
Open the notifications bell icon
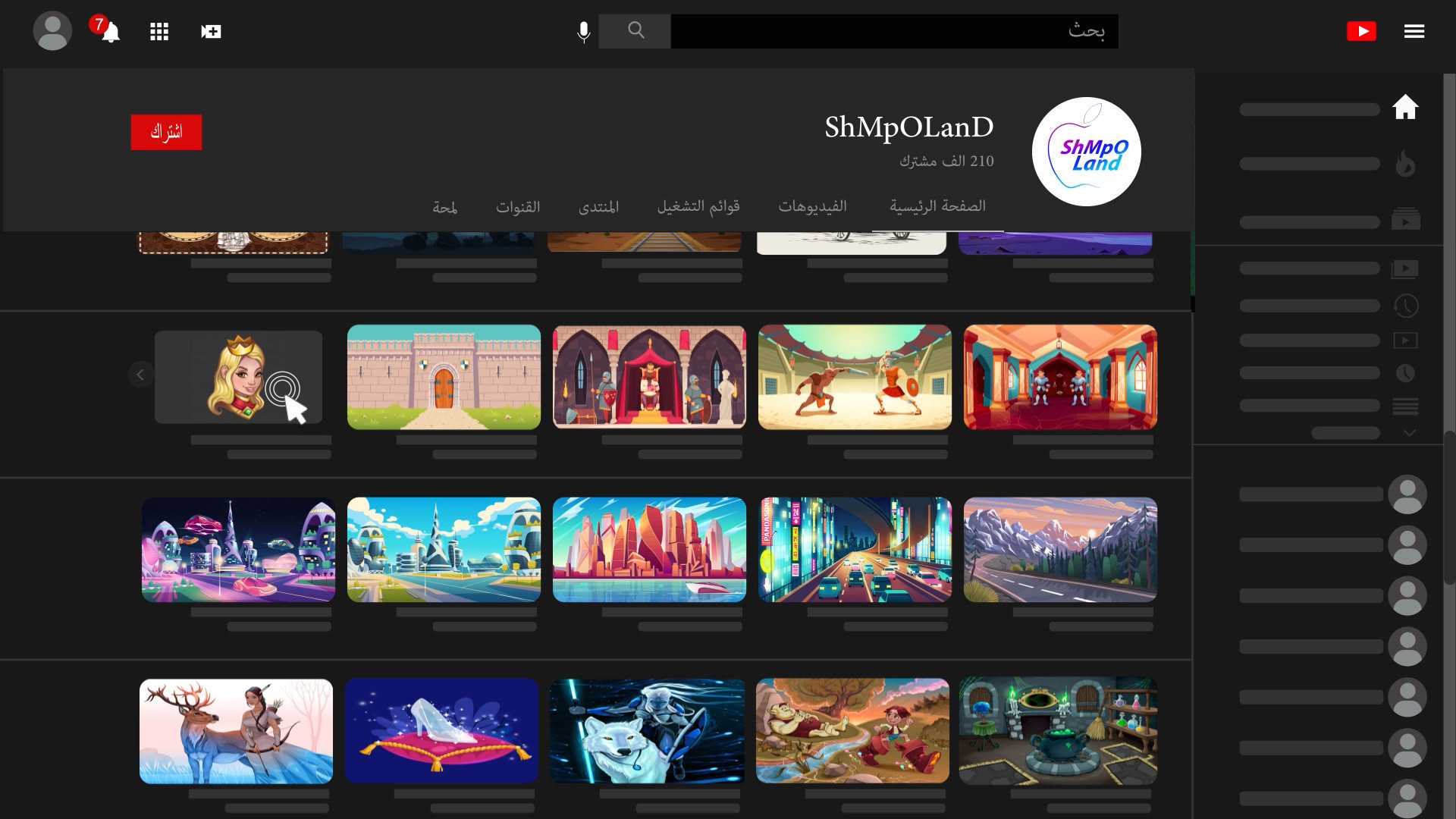(x=111, y=32)
